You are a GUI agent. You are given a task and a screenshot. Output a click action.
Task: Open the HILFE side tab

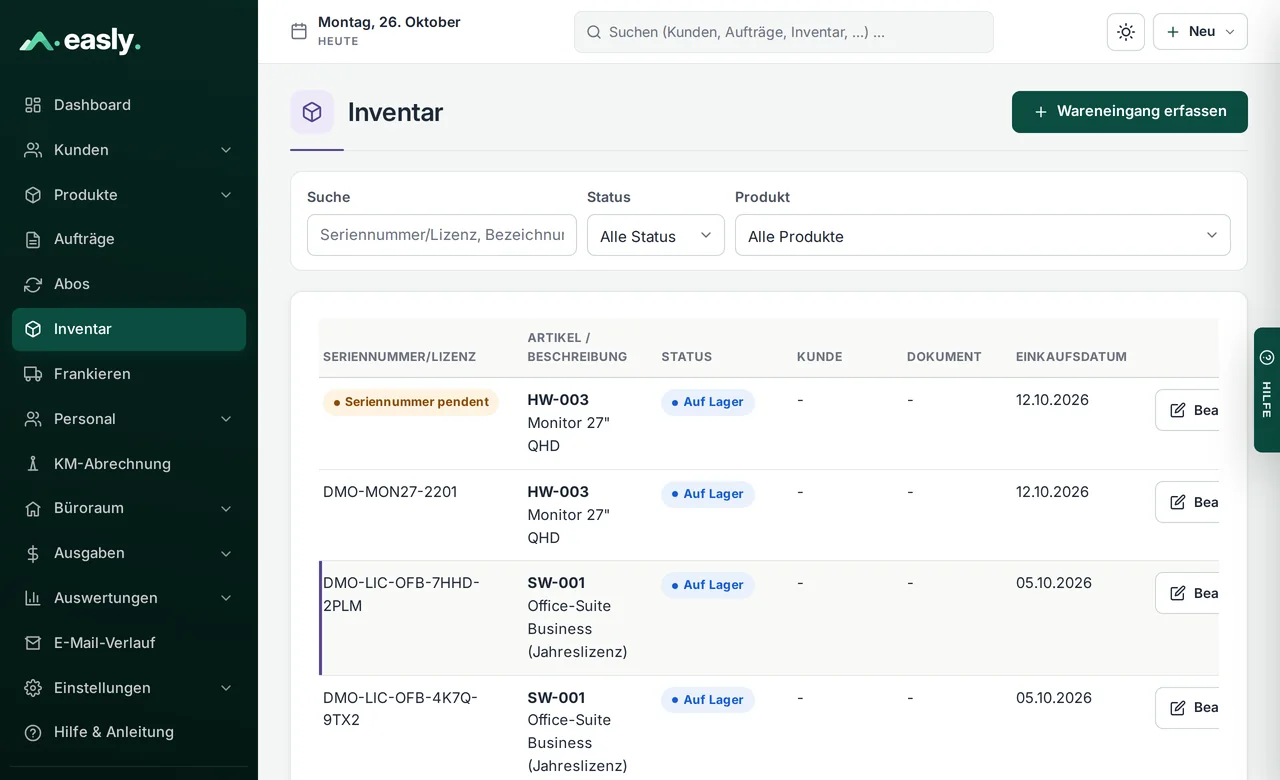coord(1267,390)
